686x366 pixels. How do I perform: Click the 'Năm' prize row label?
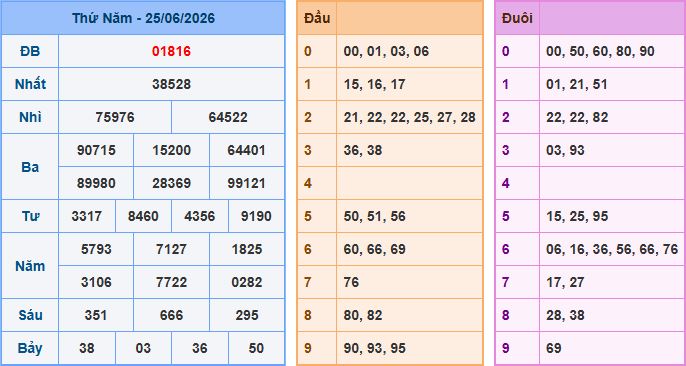click(x=30, y=266)
